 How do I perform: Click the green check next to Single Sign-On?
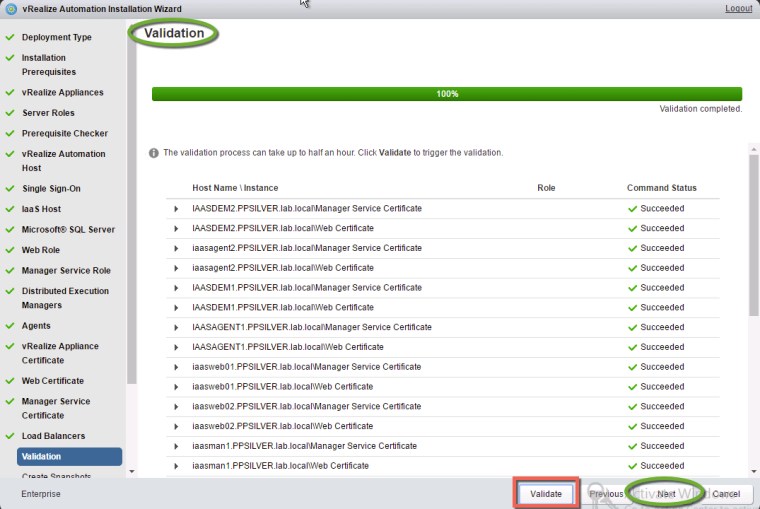pyautogui.click(x=10, y=188)
